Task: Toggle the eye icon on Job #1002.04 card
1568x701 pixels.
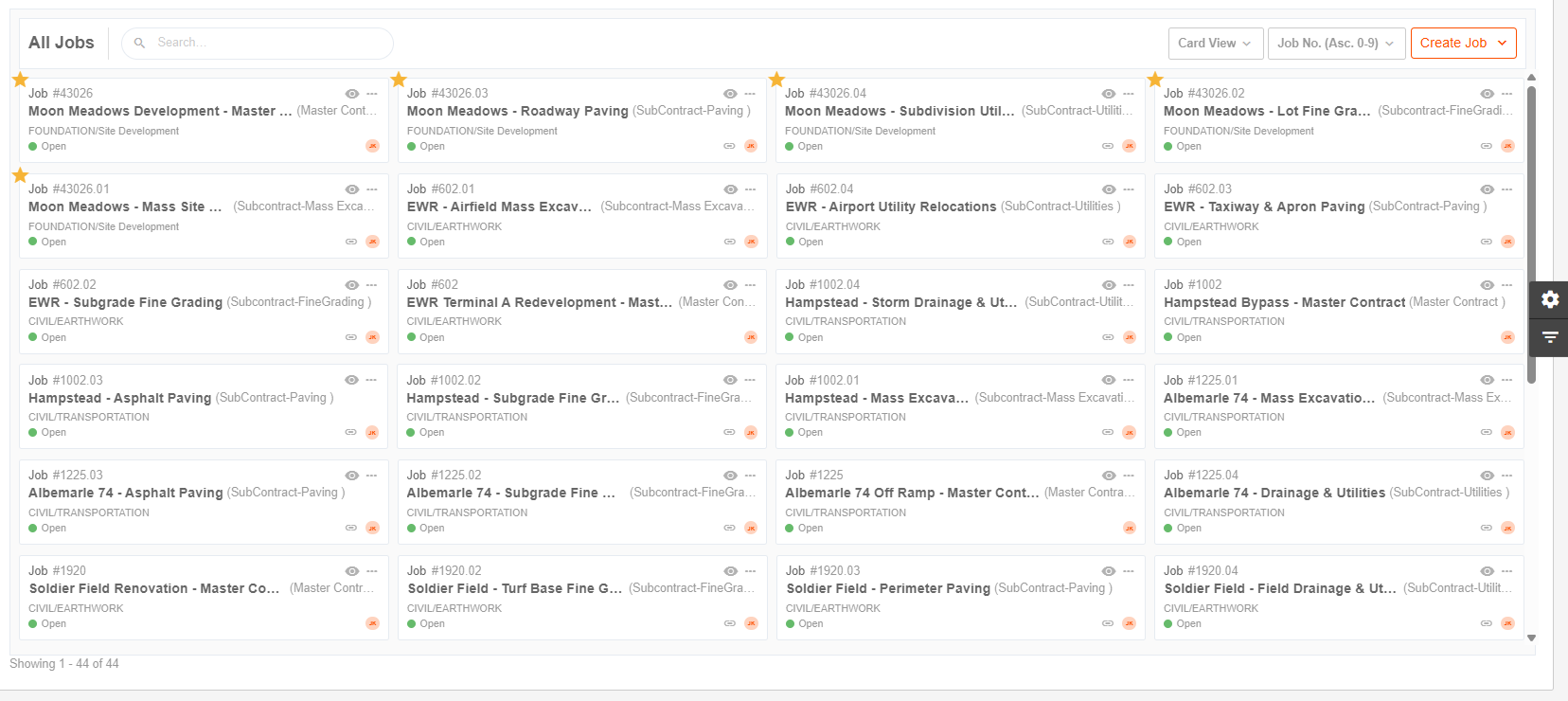Action: pyautogui.click(x=1109, y=285)
